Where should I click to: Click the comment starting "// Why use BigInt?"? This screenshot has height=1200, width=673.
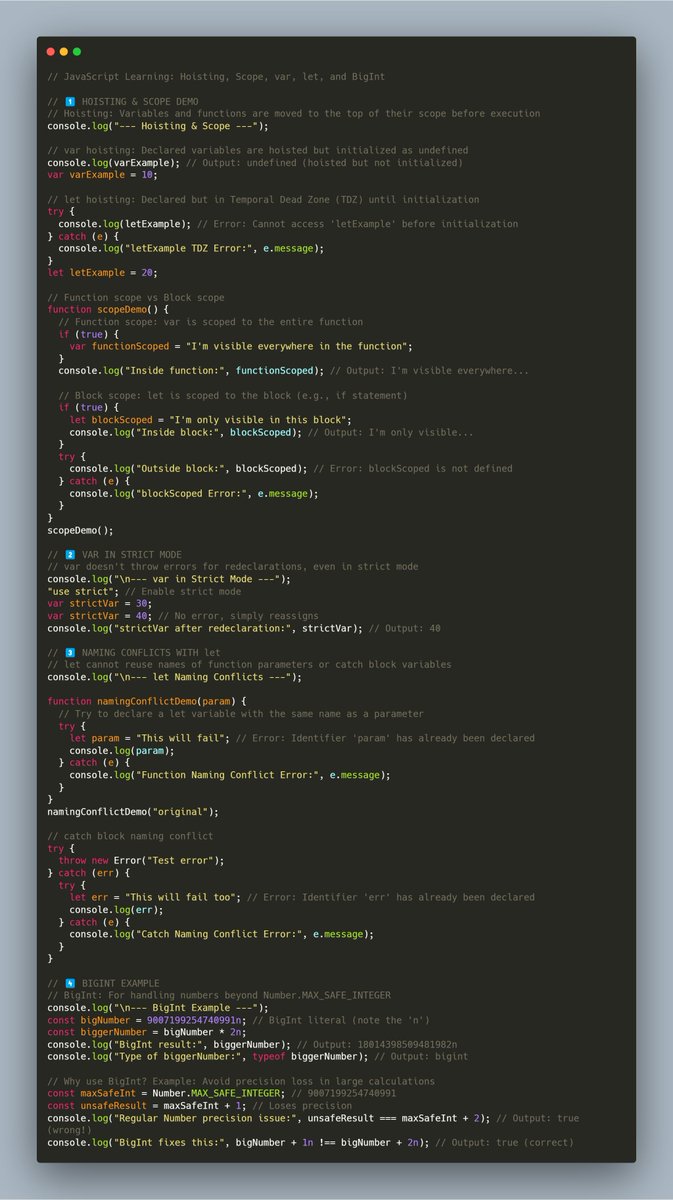tap(241, 1081)
